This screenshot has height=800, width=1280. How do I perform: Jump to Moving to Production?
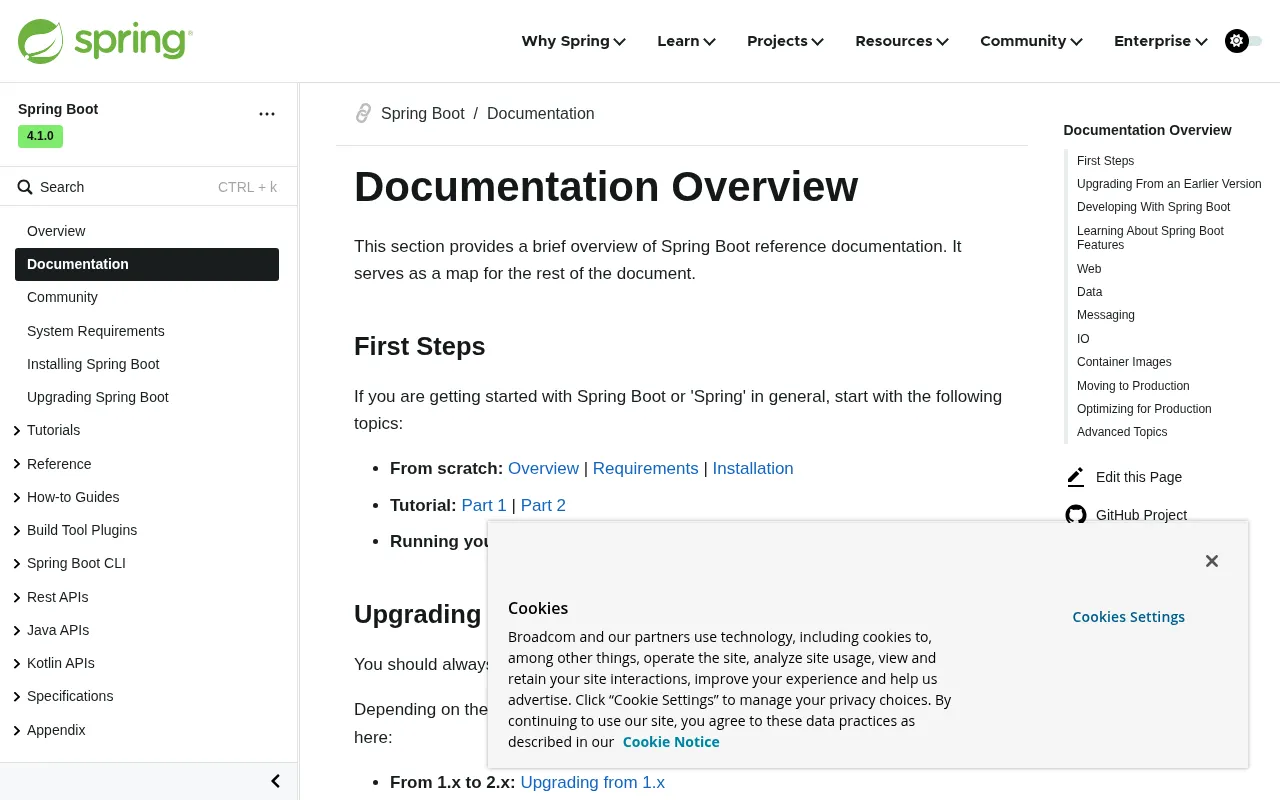pos(1133,386)
